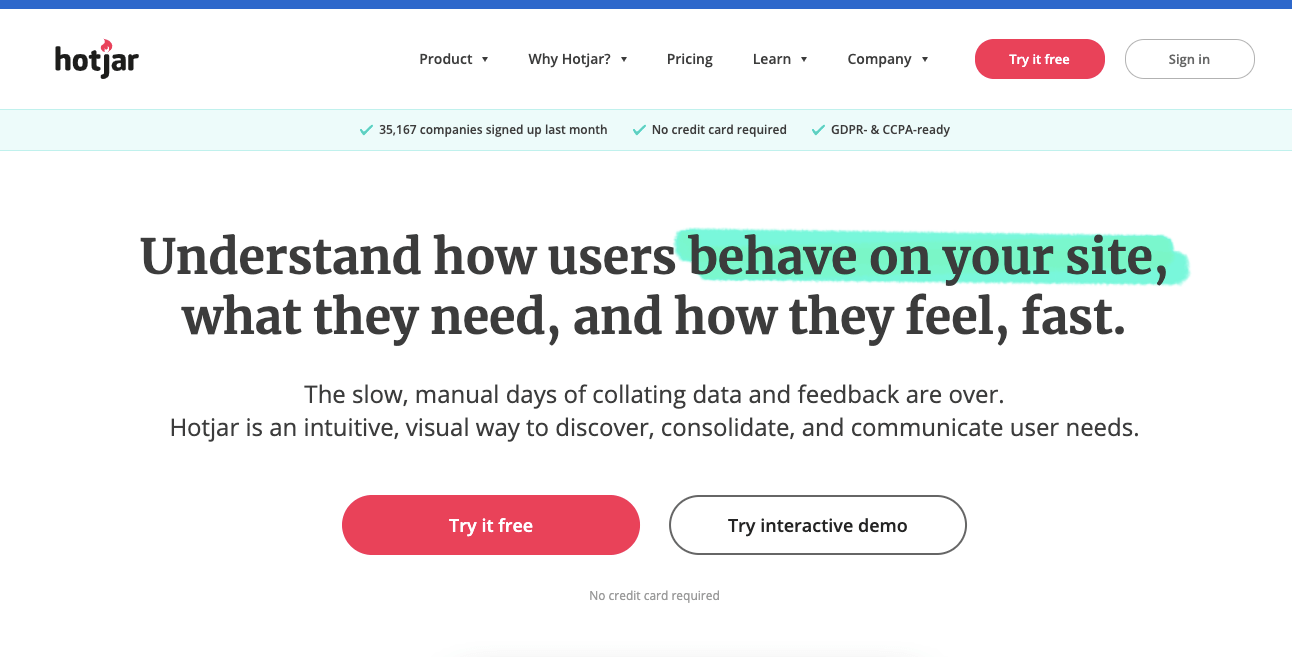The width and height of the screenshot is (1292, 657).
Task: Launch the interactive demo
Action: (817, 525)
